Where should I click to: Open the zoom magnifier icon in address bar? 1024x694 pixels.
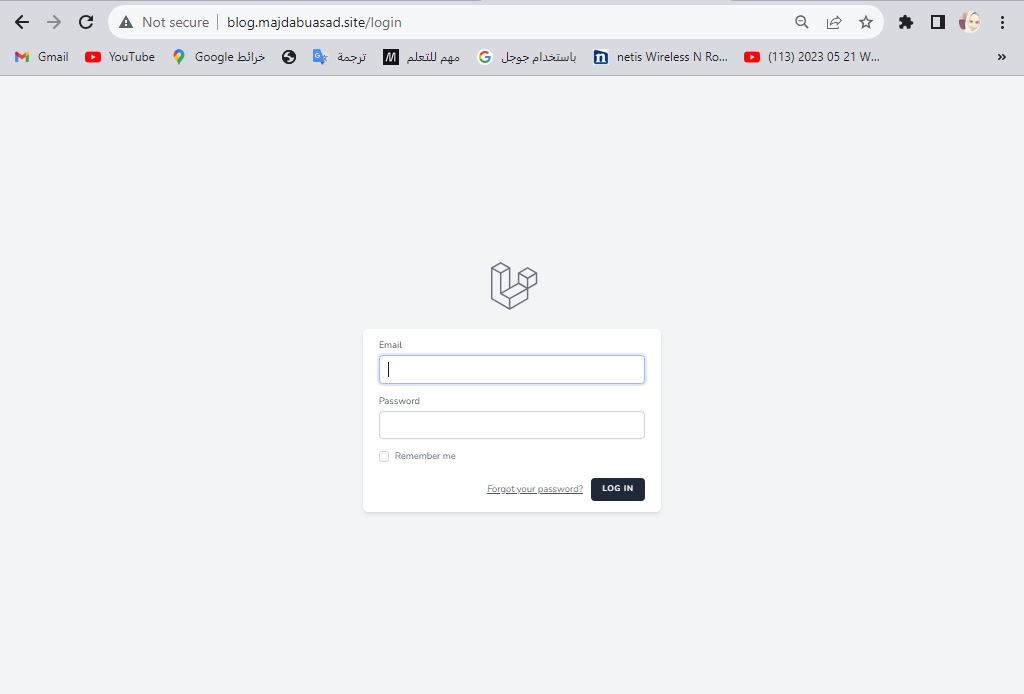[801, 22]
